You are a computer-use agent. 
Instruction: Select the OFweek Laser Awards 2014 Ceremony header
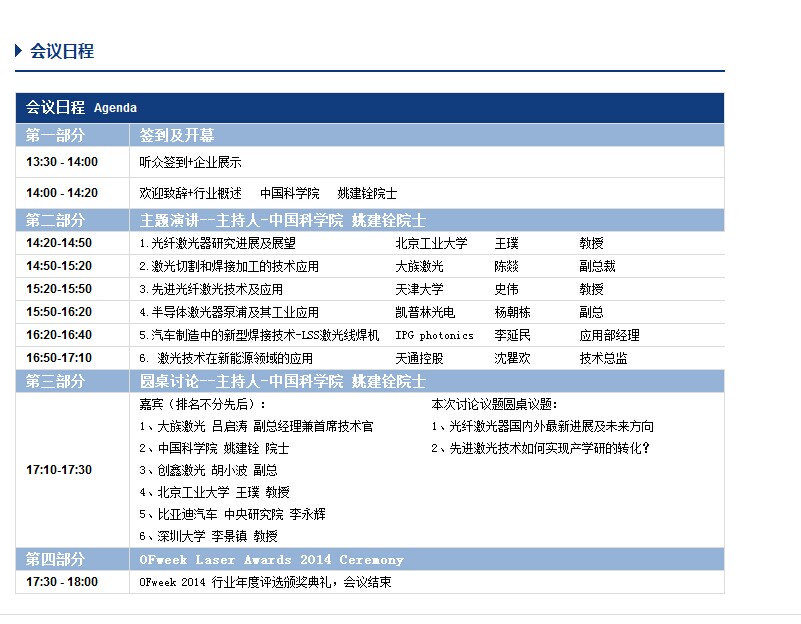[272, 559]
